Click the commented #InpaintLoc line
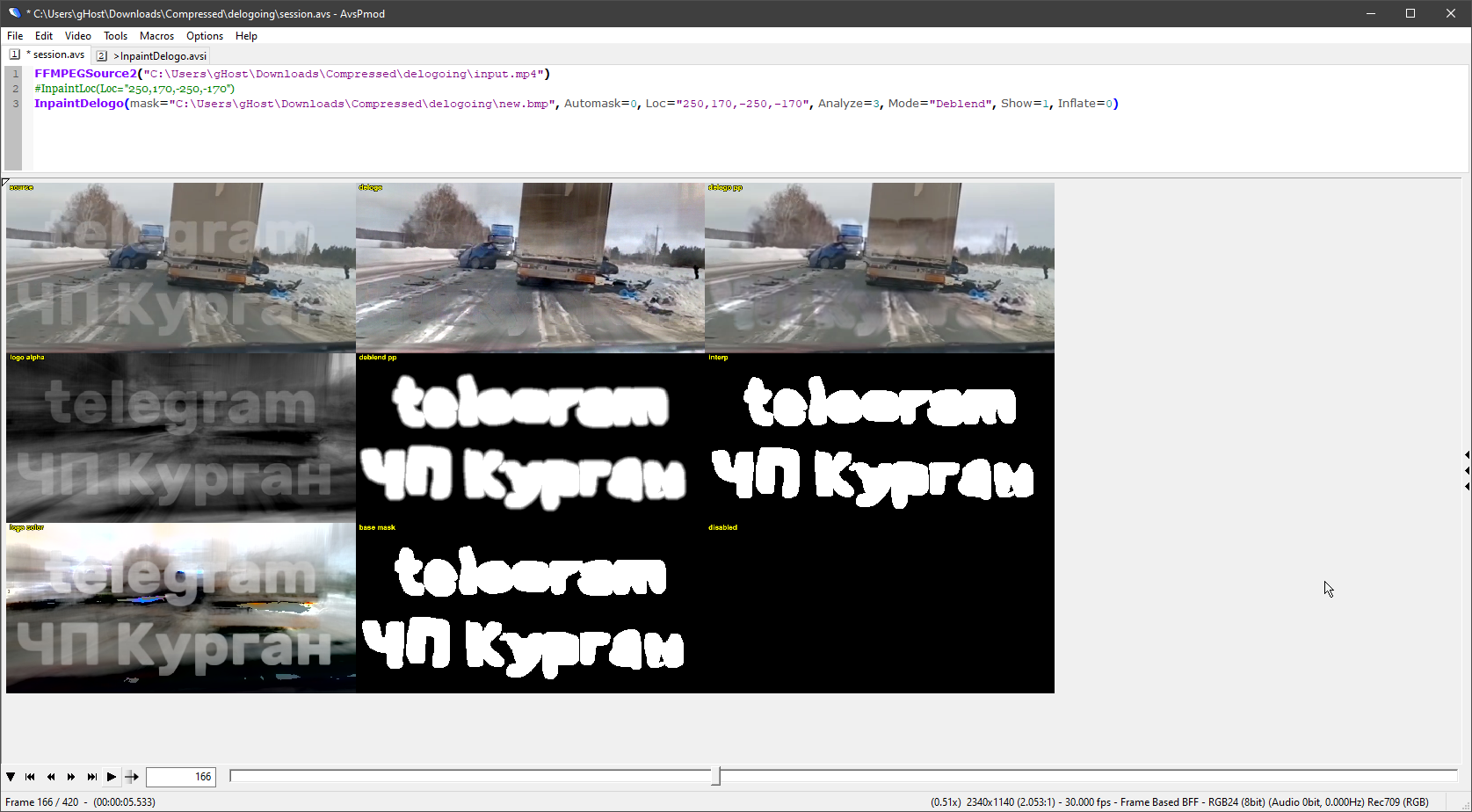This screenshot has width=1472, height=812. pos(134,89)
